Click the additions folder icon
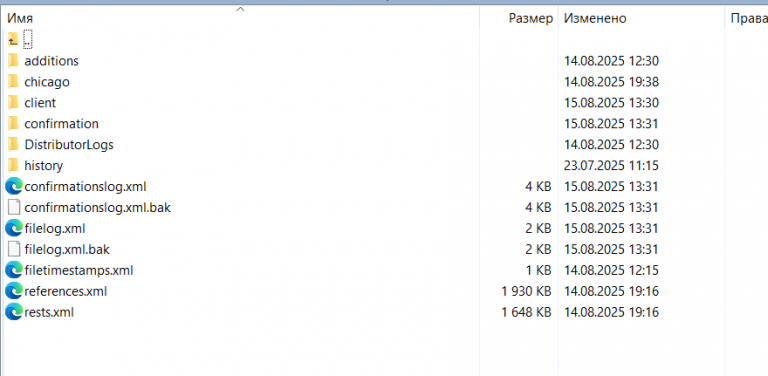This screenshot has height=376, width=768. [14, 61]
